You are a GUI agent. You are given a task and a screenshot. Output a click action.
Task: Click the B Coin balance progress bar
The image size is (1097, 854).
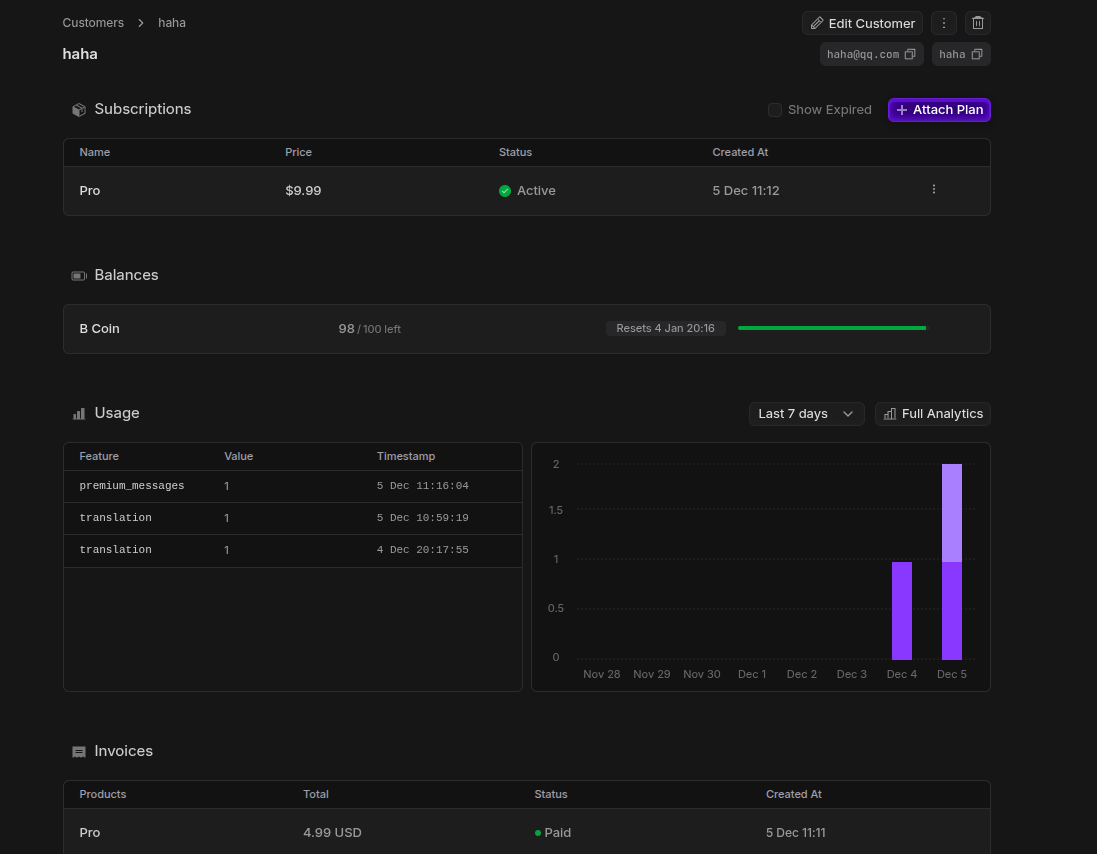tap(831, 328)
